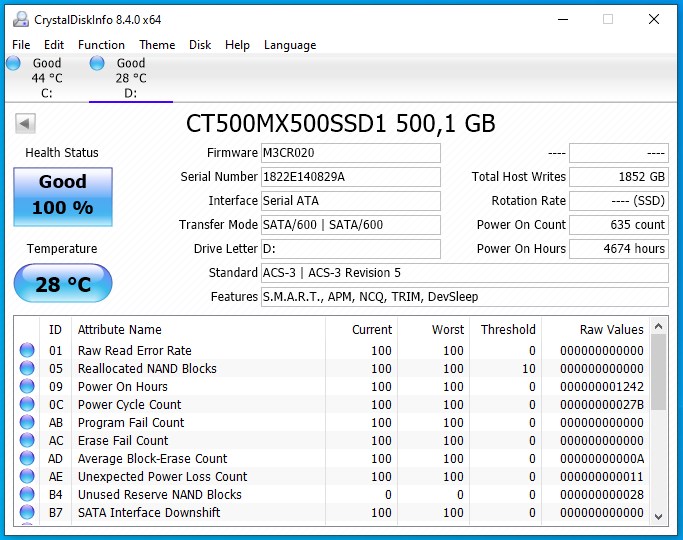Click the Serial Number field
Image resolution: width=683 pixels, height=540 pixels.
[x=350, y=177]
